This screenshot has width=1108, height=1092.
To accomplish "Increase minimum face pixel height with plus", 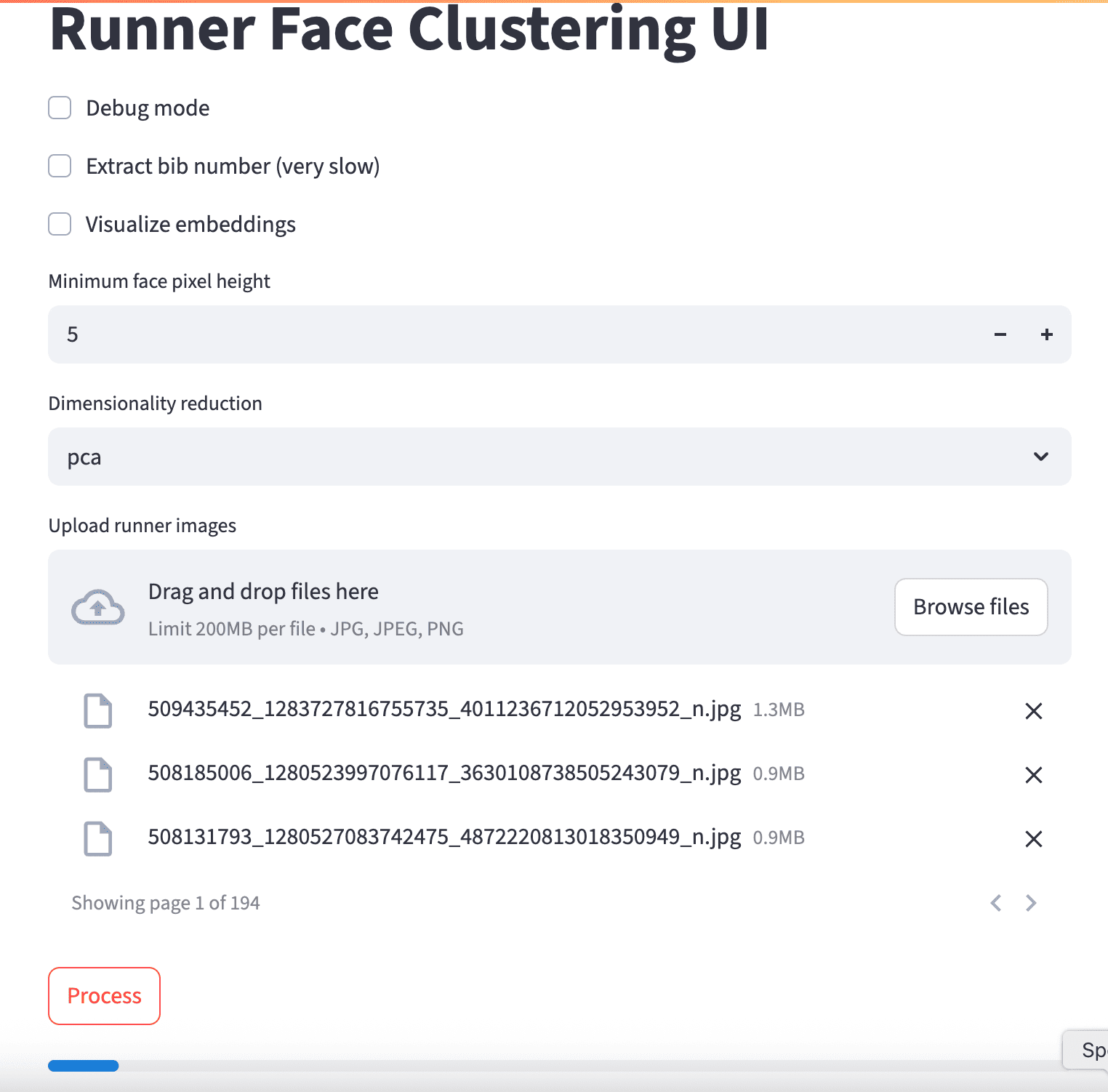I will (1047, 334).
